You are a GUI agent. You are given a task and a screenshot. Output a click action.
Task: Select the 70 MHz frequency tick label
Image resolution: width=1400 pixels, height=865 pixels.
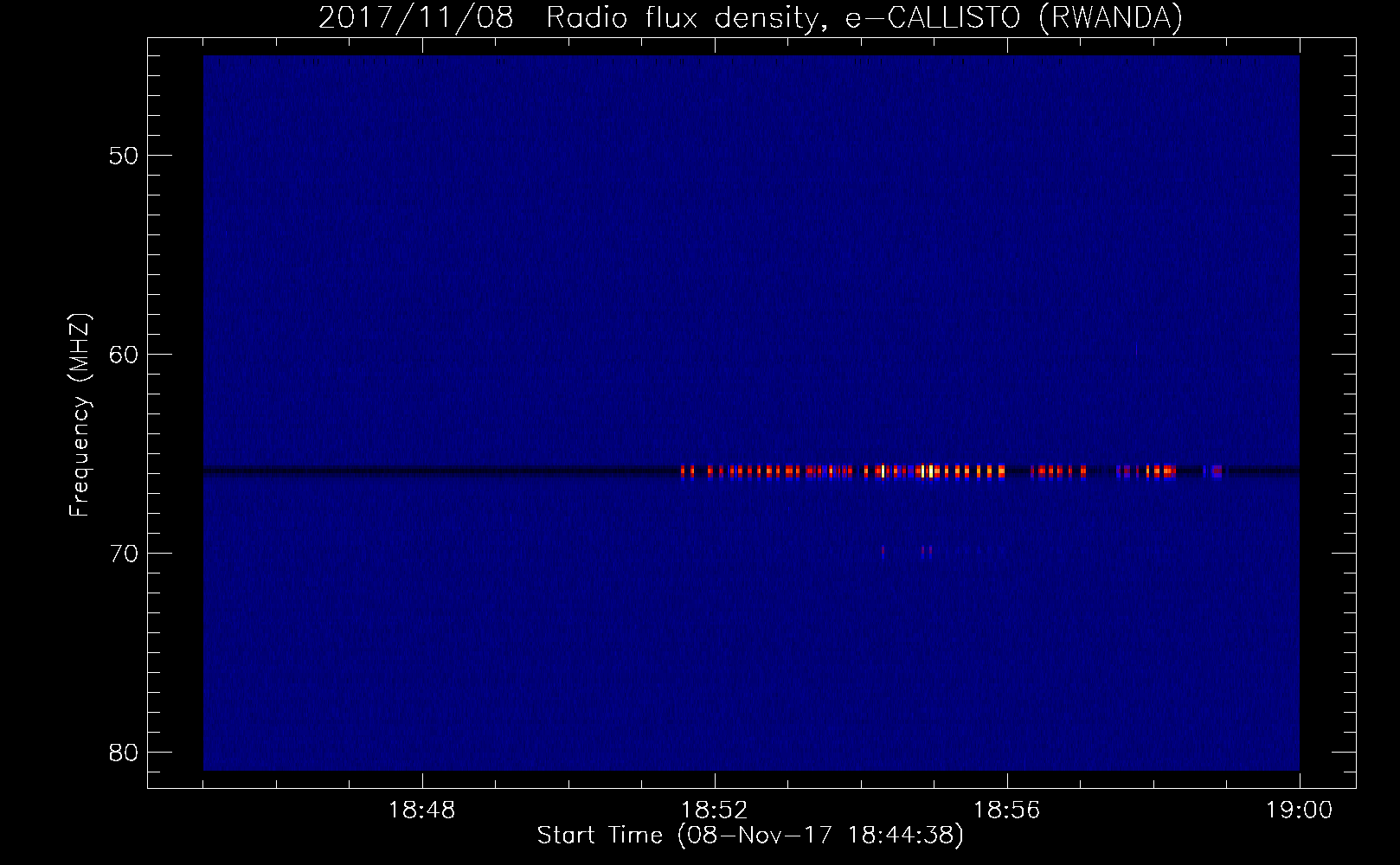[x=125, y=553]
